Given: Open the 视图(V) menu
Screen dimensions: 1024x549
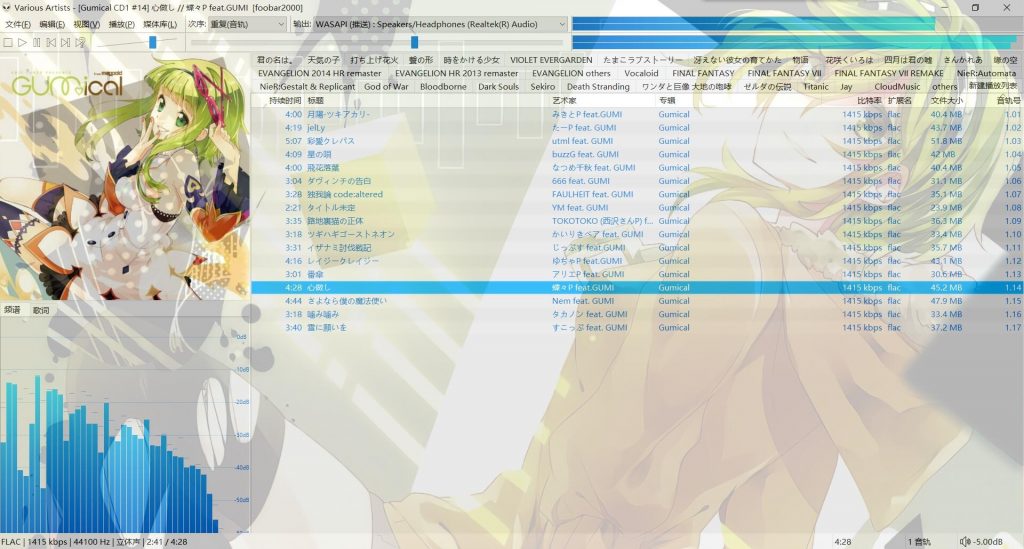Looking at the screenshot, I should 86,24.
